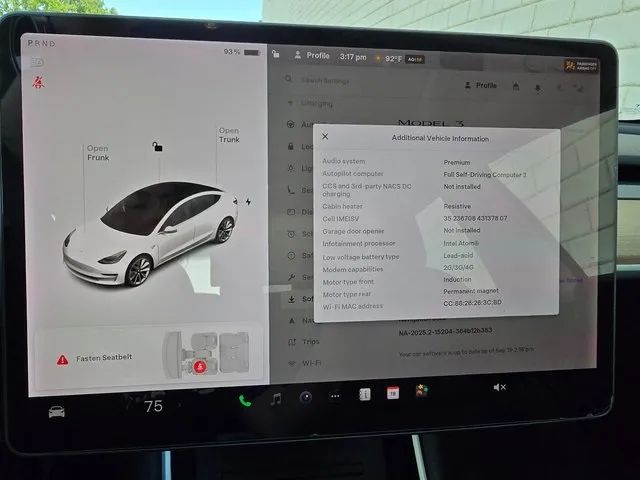Screen dimensions: 640x480
Task: Open the Toybox arcade app icon
Action: click(x=422, y=391)
